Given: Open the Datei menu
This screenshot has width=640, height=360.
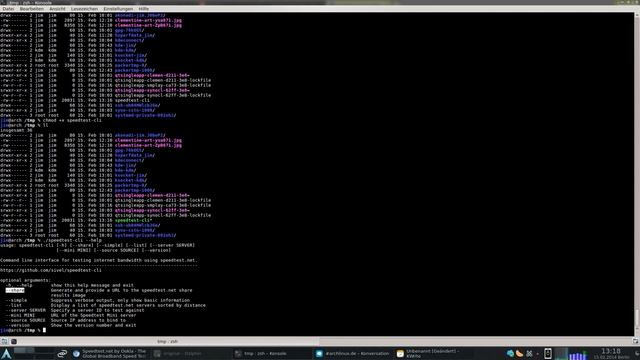Looking at the screenshot, I should click(x=8, y=9).
